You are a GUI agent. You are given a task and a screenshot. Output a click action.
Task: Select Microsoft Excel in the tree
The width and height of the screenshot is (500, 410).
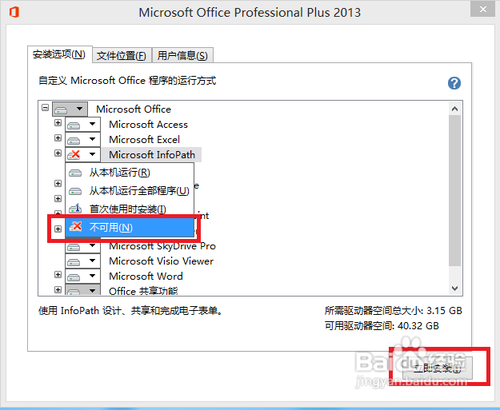pyautogui.click(x=144, y=140)
